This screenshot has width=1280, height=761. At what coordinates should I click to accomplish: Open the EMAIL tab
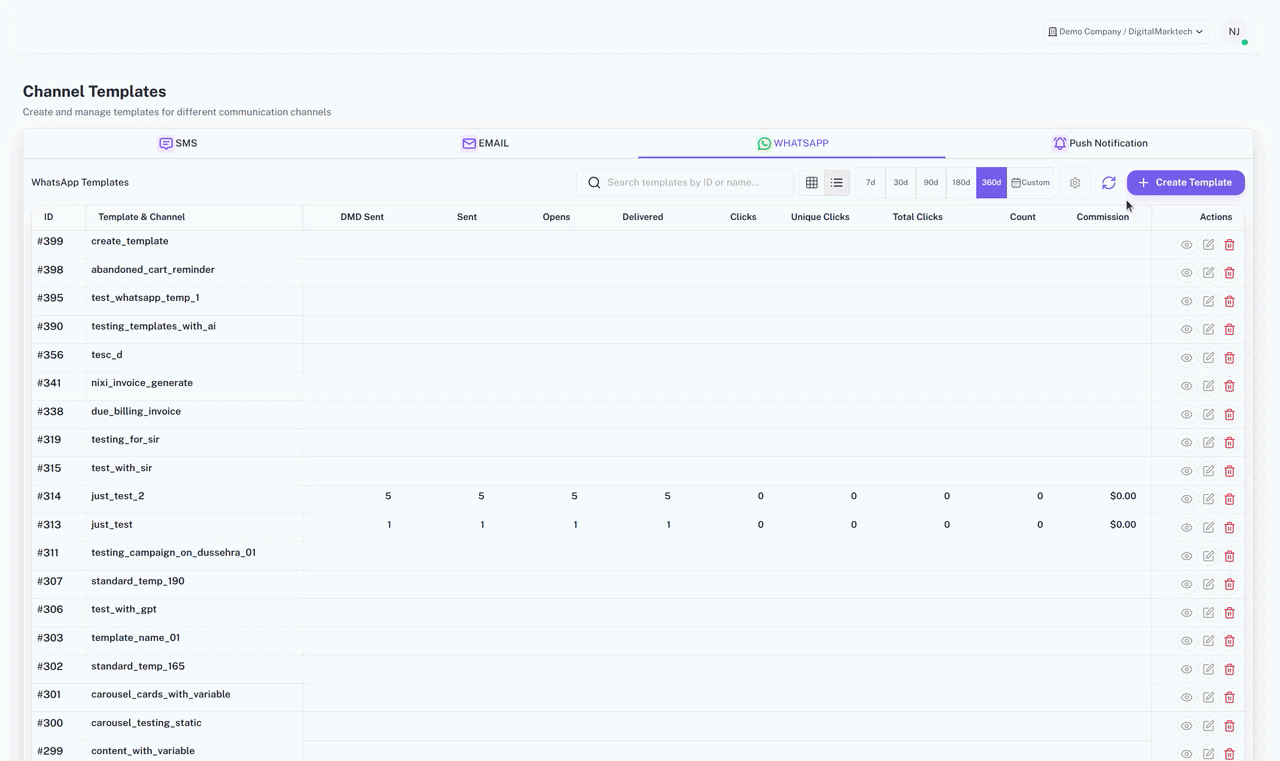(x=485, y=143)
